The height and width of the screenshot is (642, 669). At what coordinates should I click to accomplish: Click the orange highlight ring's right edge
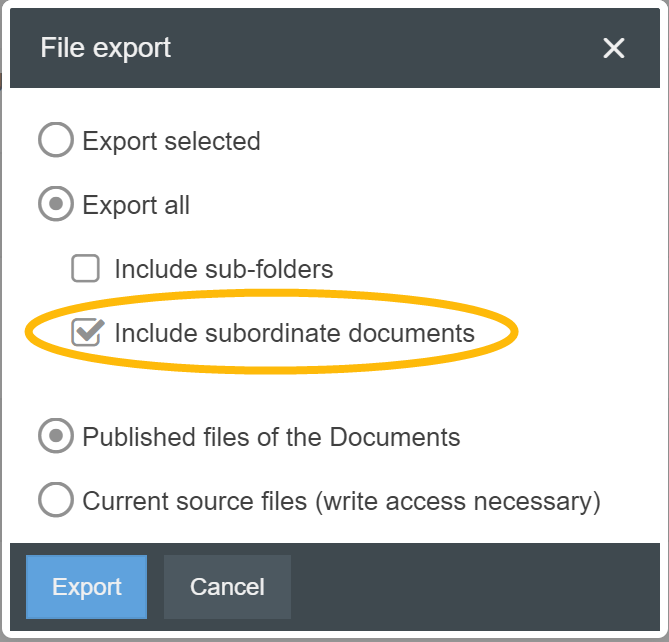point(516,333)
